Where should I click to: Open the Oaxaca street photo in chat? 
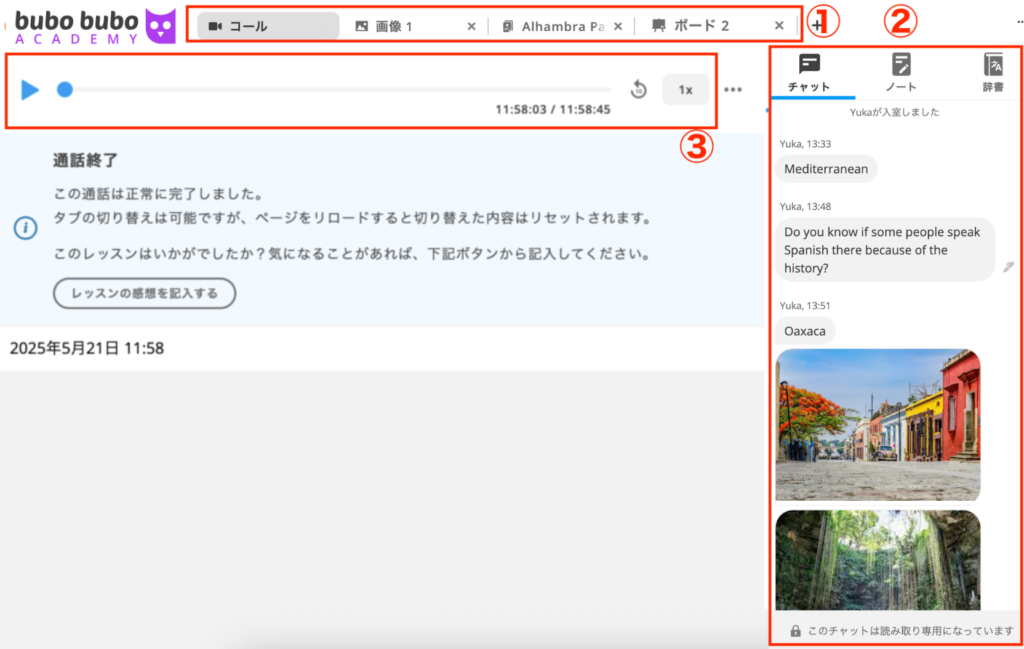[x=877, y=424]
